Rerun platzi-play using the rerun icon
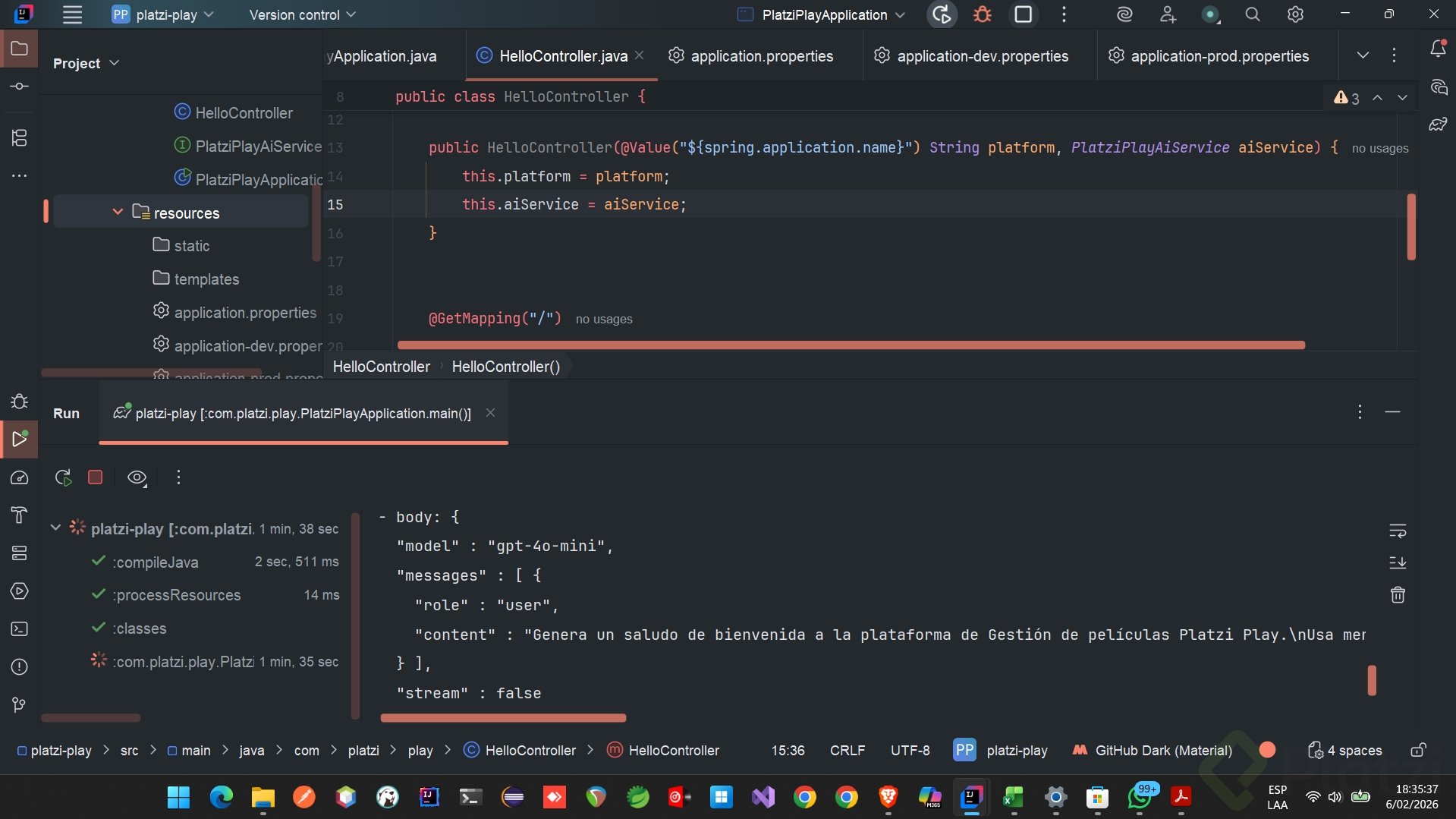 (x=63, y=477)
